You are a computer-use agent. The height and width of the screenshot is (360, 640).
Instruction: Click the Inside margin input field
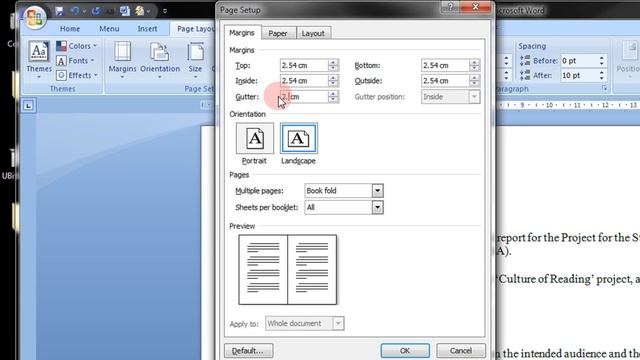[304, 81]
